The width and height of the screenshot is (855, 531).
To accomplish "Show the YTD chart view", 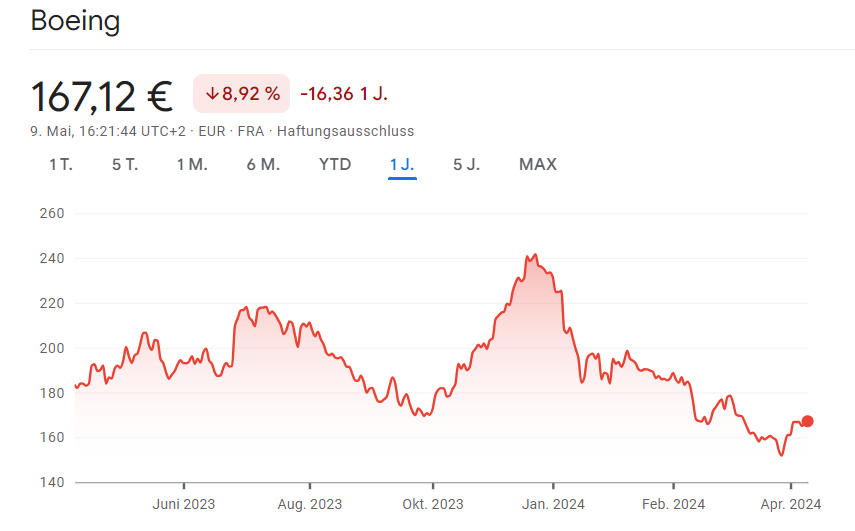I will [335, 165].
